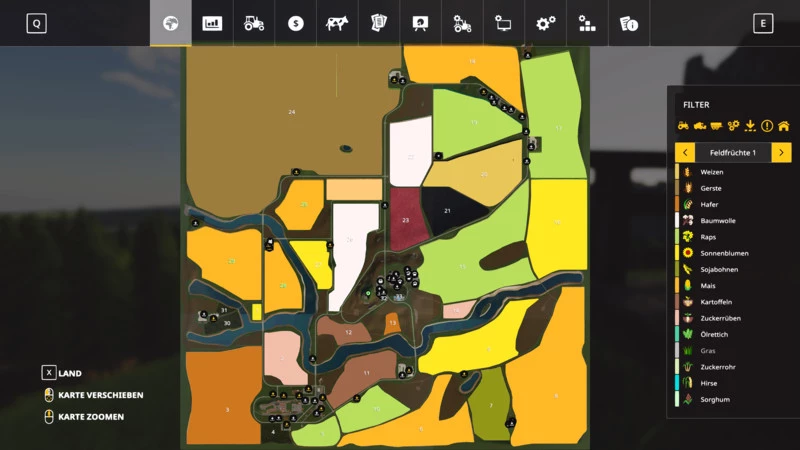The height and width of the screenshot is (450, 800).
Task: Open the animals page cow icon
Action: point(337,23)
